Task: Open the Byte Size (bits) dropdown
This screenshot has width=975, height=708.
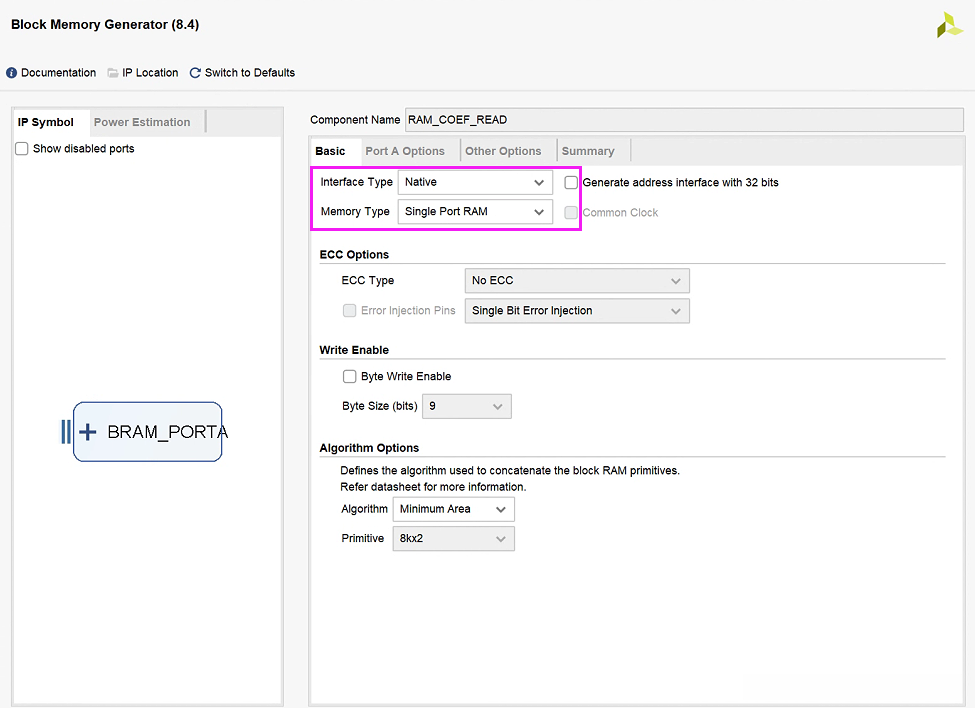Action: point(467,406)
